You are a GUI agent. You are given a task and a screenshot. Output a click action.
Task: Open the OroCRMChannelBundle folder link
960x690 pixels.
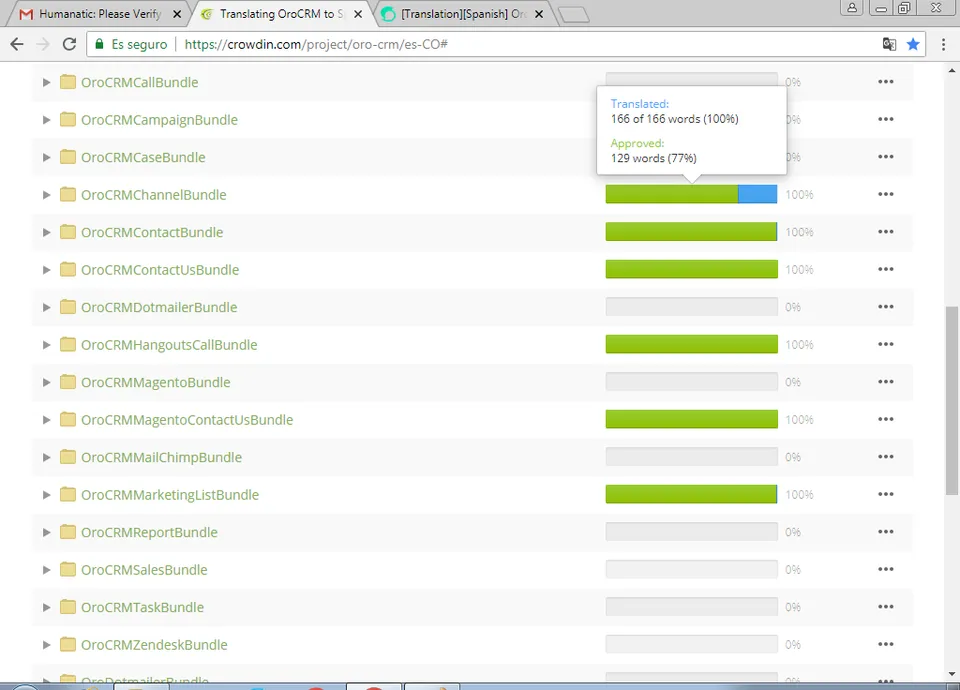coord(154,195)
